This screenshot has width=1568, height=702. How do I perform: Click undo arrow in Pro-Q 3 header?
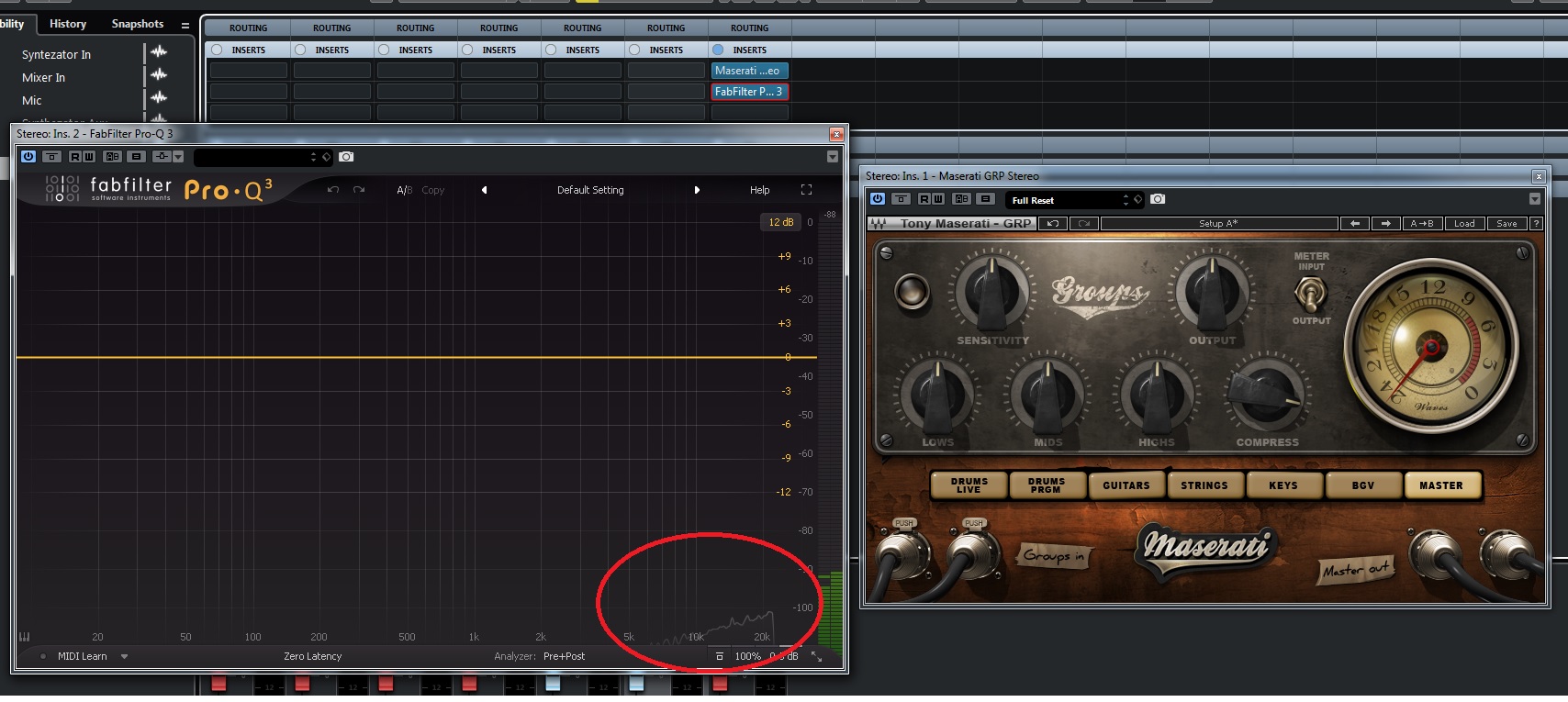333,190
